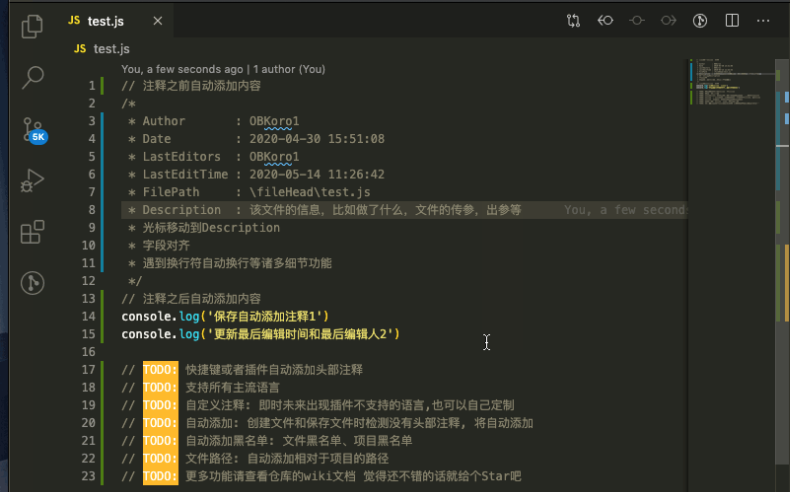The width and height of the screenshot is (790, 492).
Task: Open Source Control view with 5K badge
Action: click(33, 129)
